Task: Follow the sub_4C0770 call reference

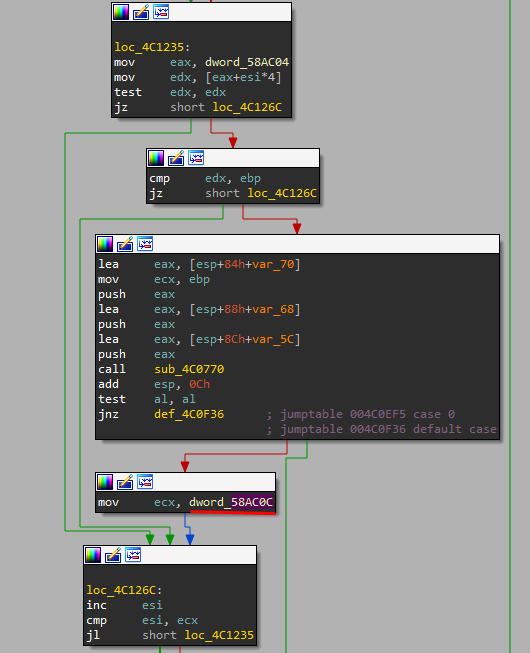Action: 189,369
